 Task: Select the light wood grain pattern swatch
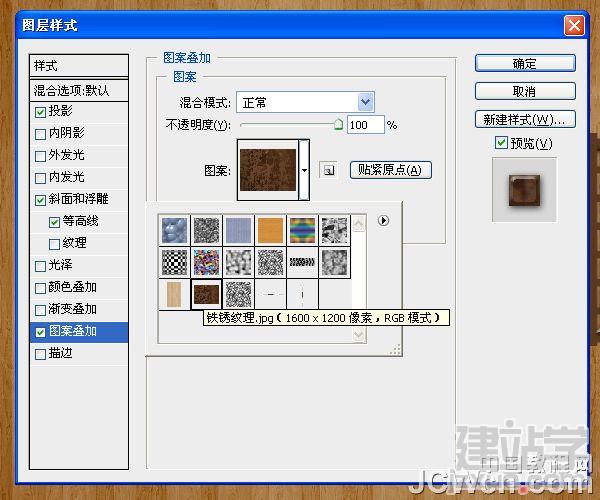174,294
